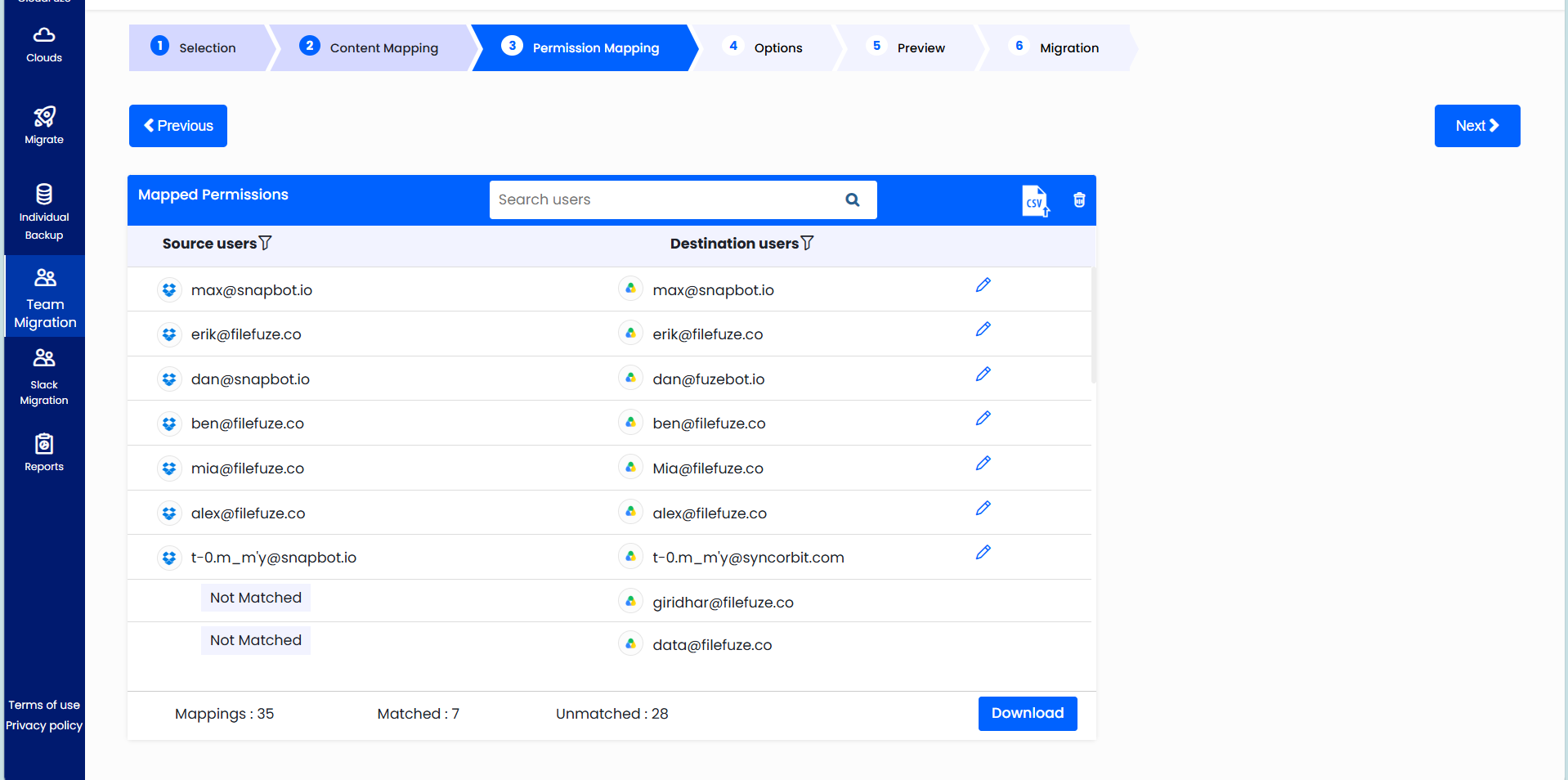Click the mapped permissions list scrollbar
The height and width of the screenshot is (780, 1568).
pyautogui.click(x=1093, y=325)
